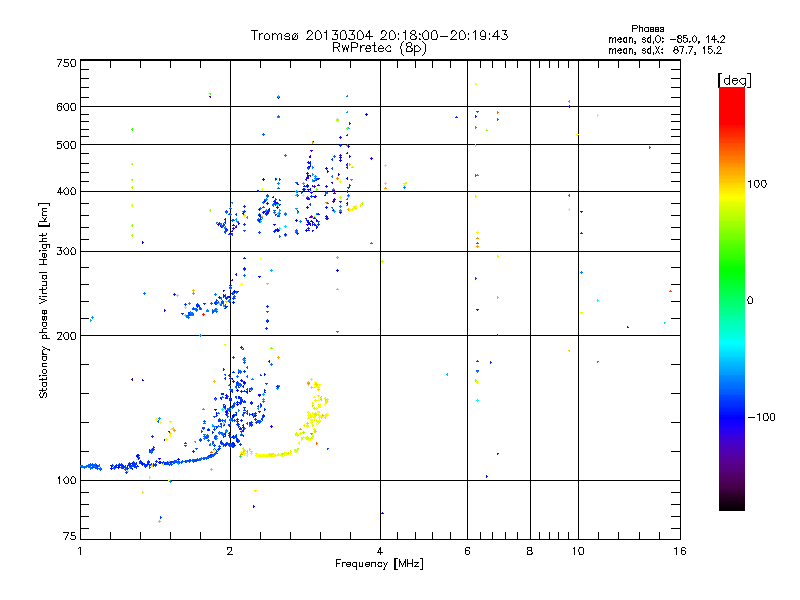Image resolution: width=800 pixels, height=600 pixels.
Task: Click the 'Phases' header text
Action: coord(647,29)
